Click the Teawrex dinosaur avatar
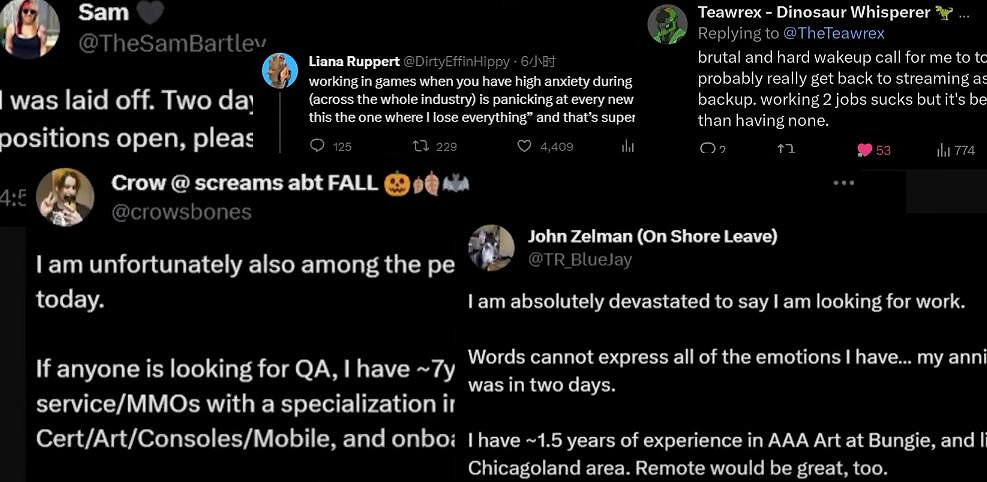The width and height of the screenshot is (987, 482). (x=667, y=24)
